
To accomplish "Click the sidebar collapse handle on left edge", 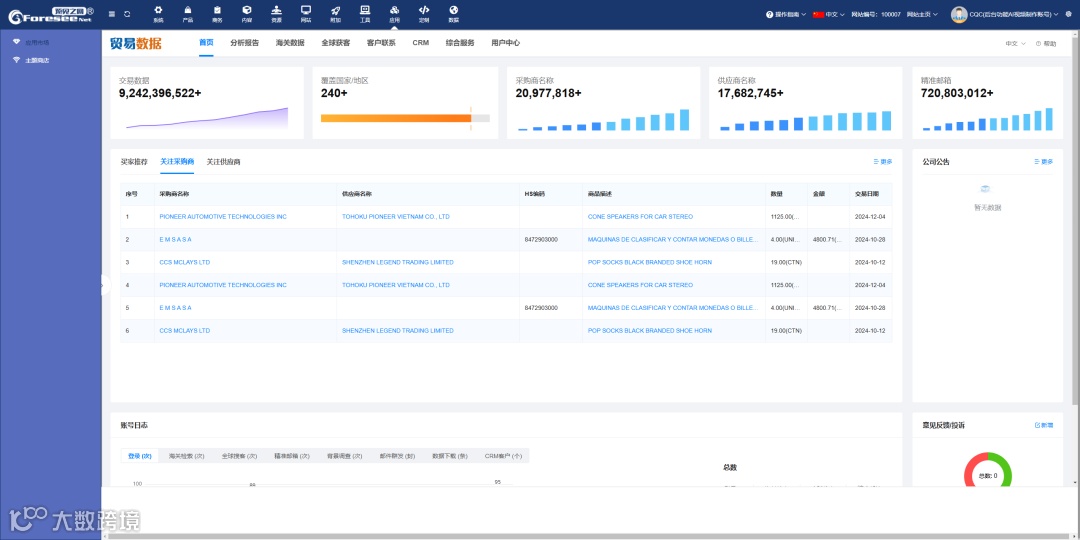I will click(105, 285).
